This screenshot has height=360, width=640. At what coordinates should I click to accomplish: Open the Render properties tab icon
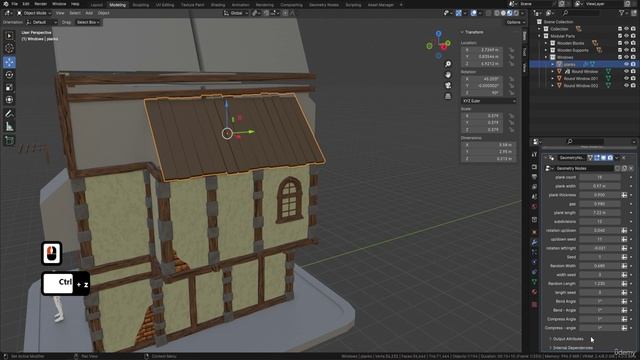pos(534,167)
